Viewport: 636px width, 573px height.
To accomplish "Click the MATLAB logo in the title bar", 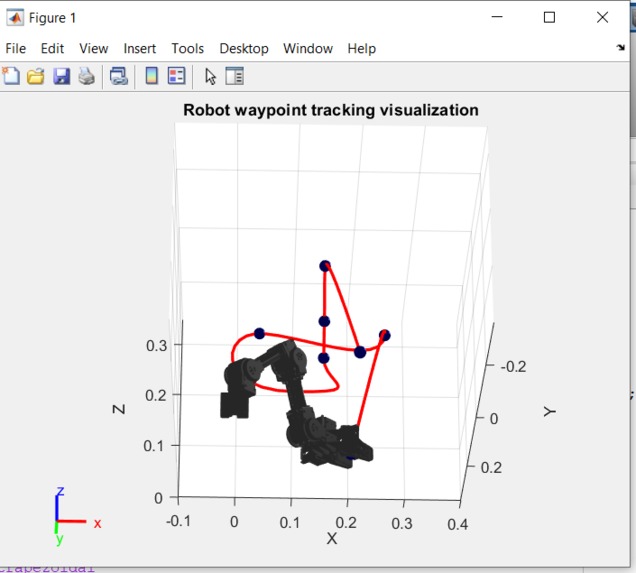I will pos(15,17).
